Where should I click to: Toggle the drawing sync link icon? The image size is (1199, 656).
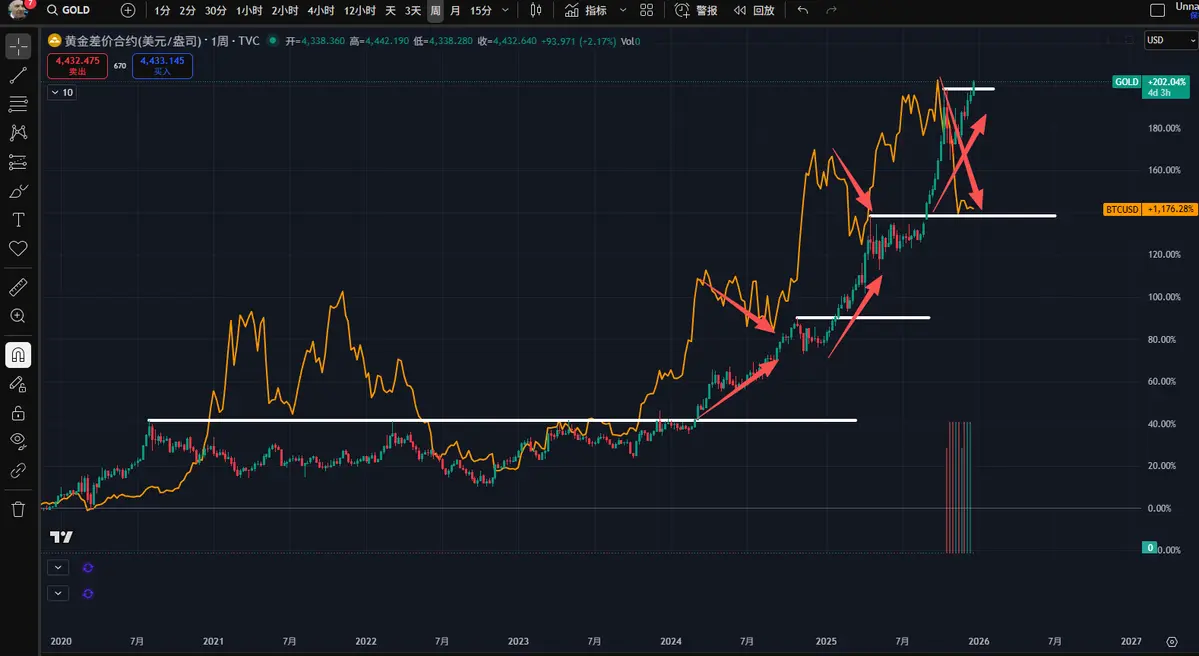coord(18,470)
